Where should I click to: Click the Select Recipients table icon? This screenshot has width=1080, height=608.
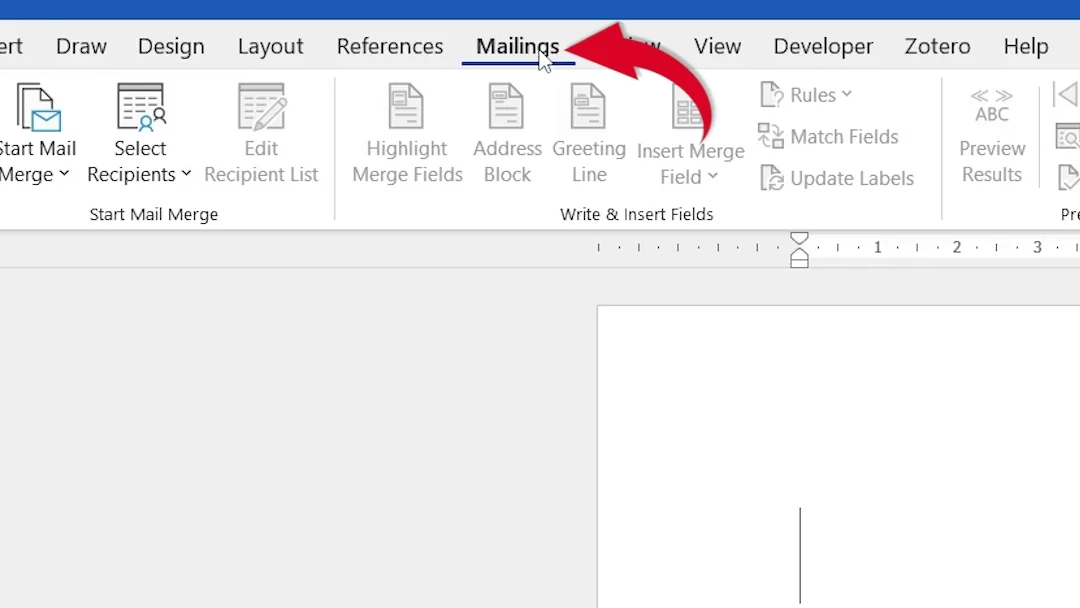click(x=141, y=107)
